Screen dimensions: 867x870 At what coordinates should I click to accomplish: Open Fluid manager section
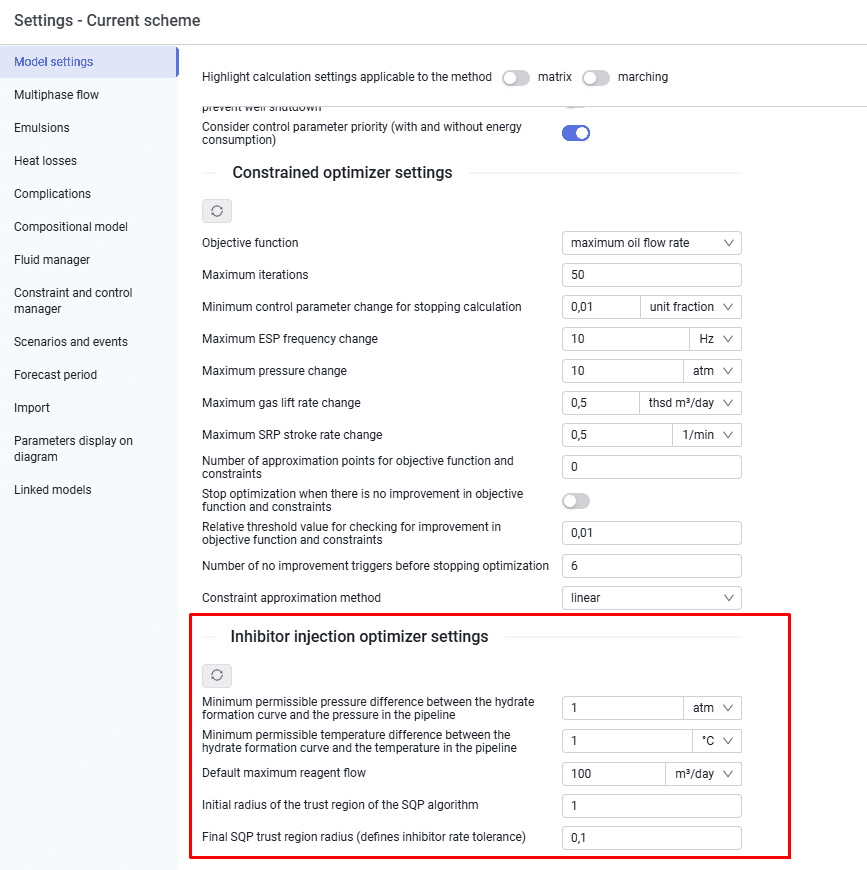click(89, 260)
